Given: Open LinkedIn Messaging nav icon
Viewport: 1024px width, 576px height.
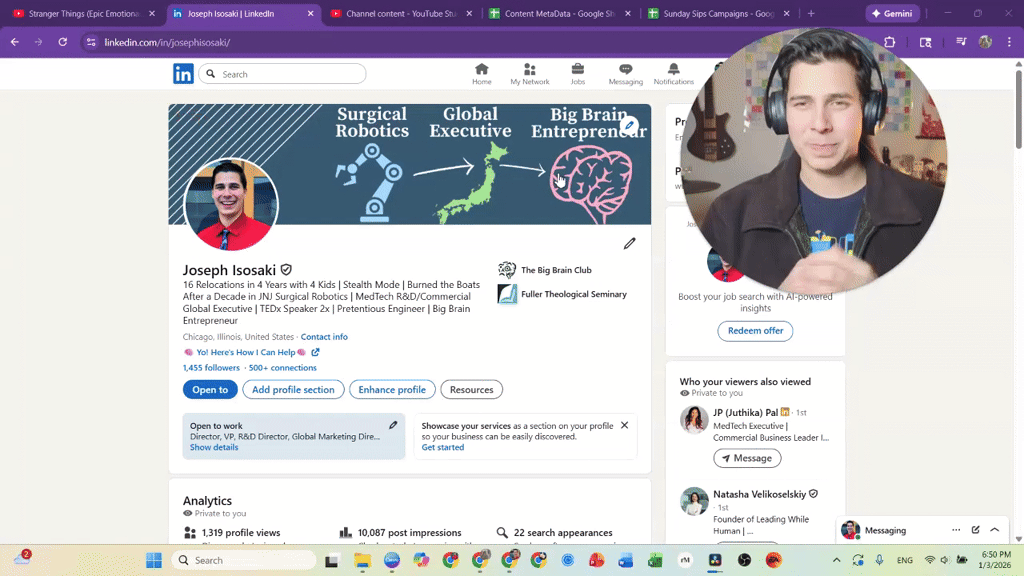Looking at the screenshot, I should 626,74.
